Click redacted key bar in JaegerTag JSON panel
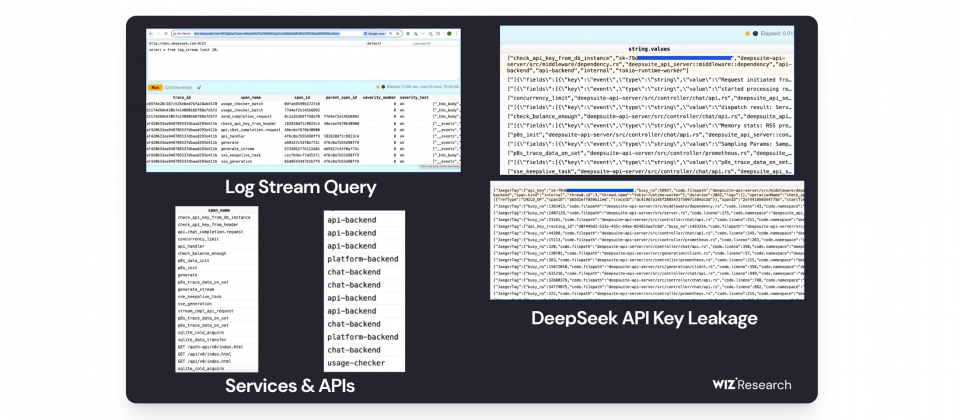This screenshot has height=420, width=960. [x=600, y=191]
